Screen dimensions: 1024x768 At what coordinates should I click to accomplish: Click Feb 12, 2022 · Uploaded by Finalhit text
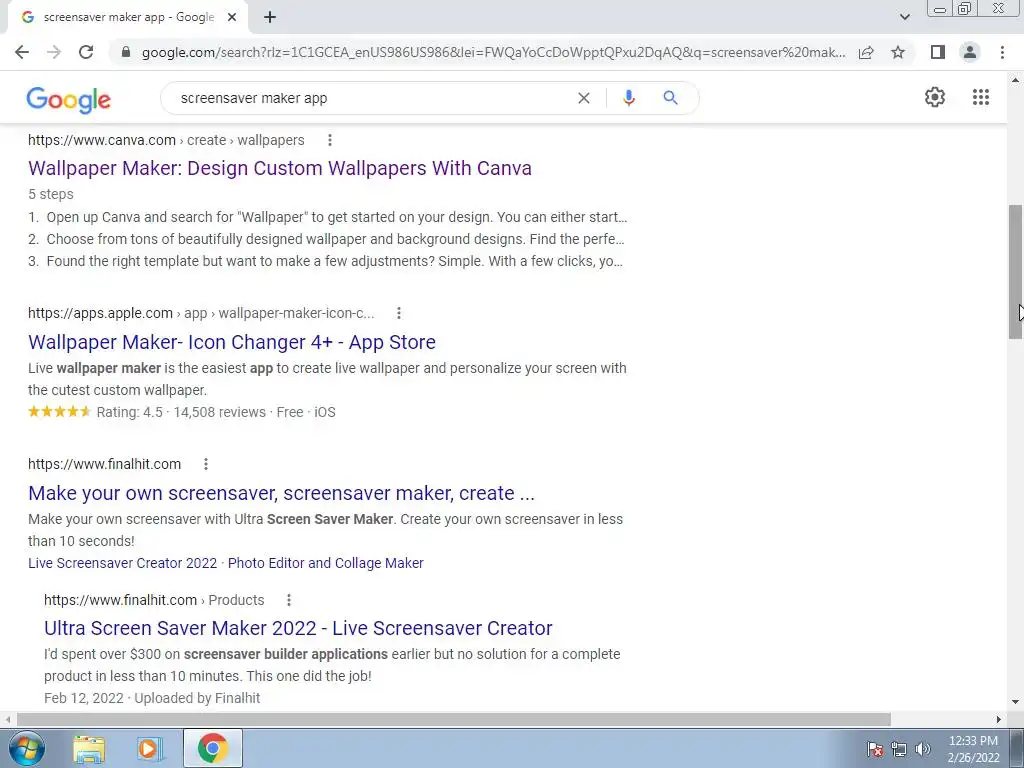(x=152, y=698)
